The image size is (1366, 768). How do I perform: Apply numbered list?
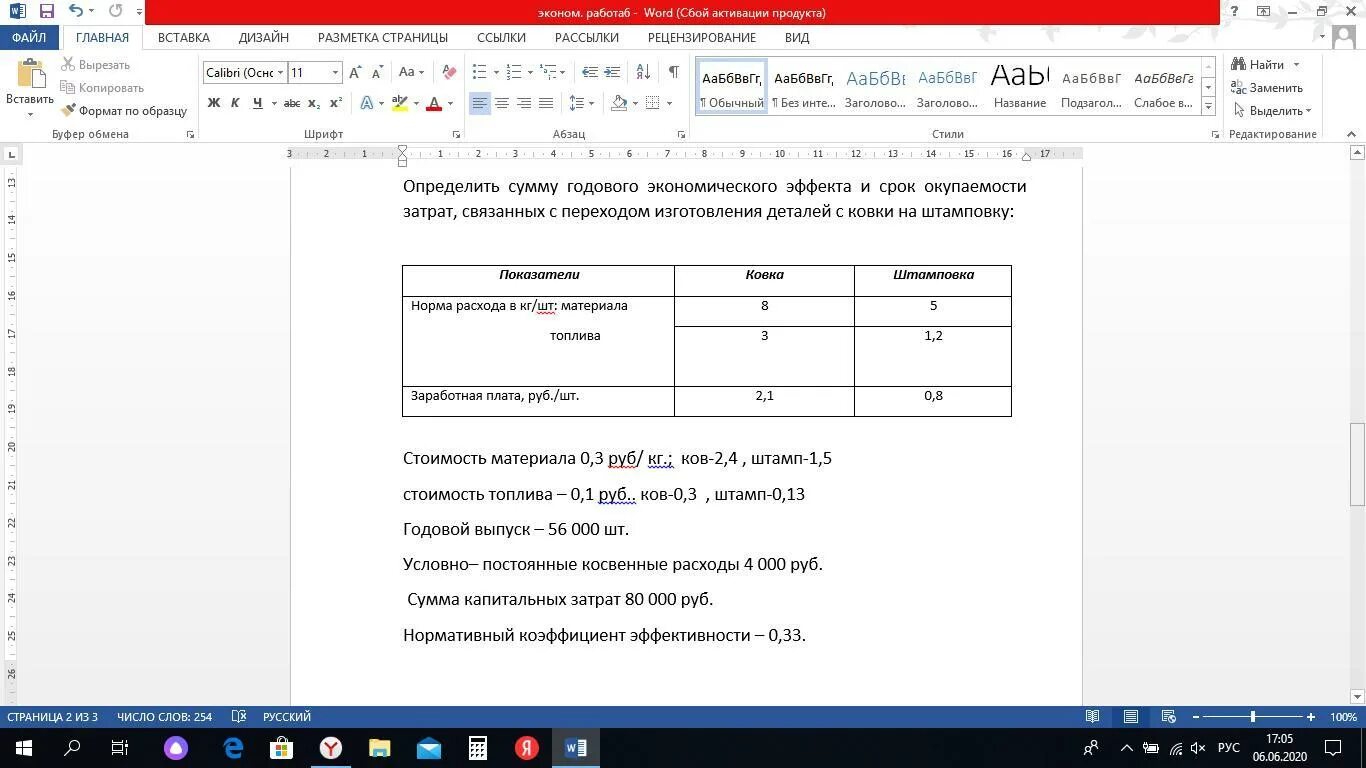point(514,73)
